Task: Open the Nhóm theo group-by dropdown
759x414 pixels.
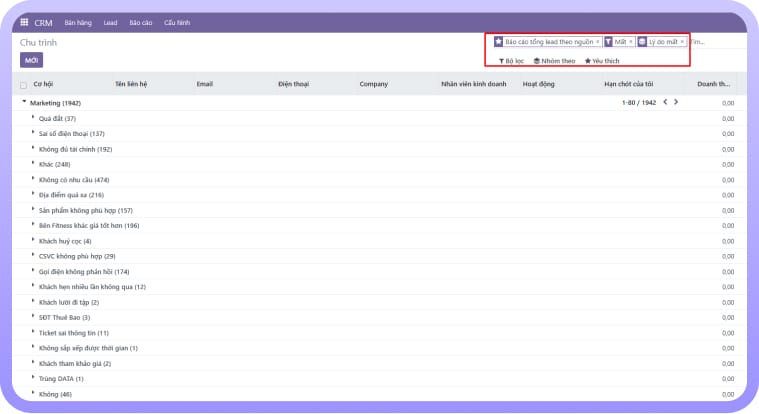Action: [555, 61]
